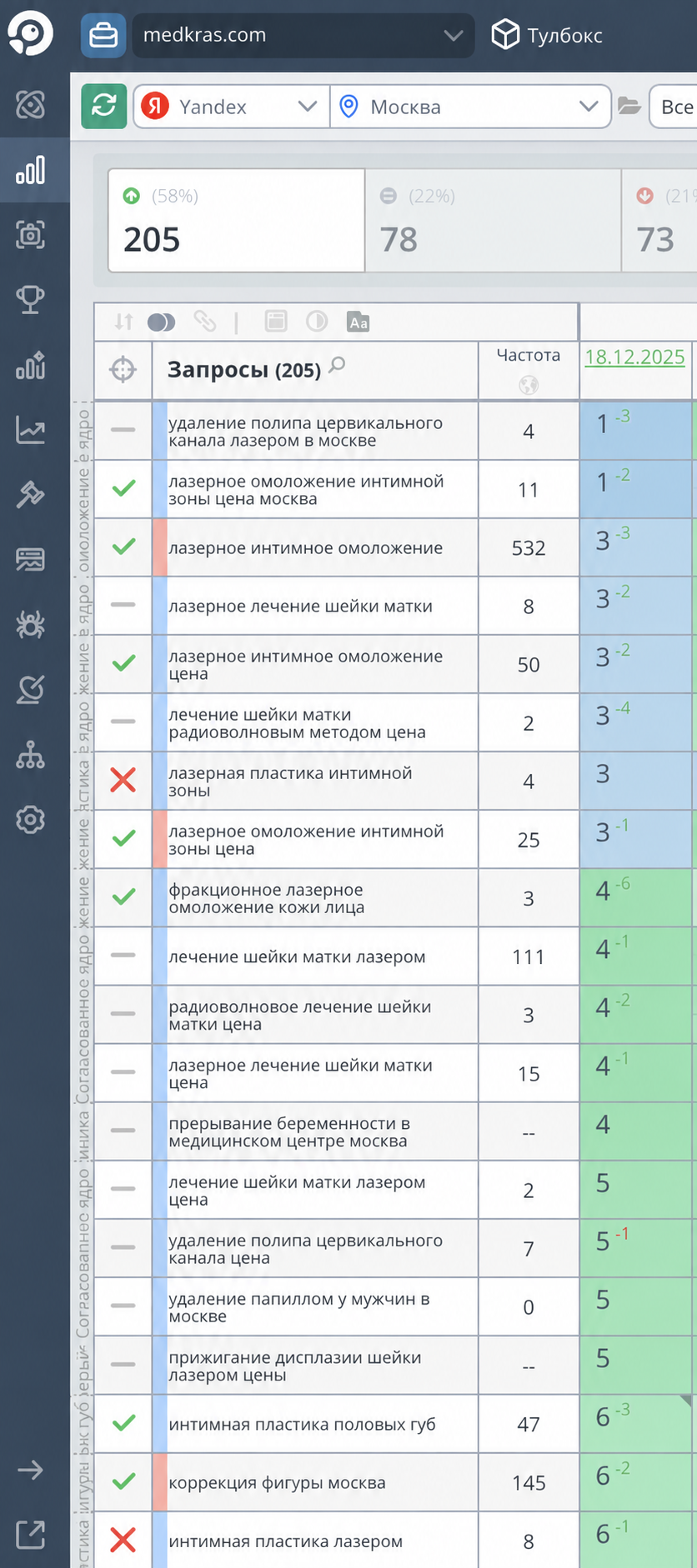Image resolution: width=697 pixels, height=1568 pixels.
Task: Toggle the switch in the table toolbar
Action: (x=161, y=322)
